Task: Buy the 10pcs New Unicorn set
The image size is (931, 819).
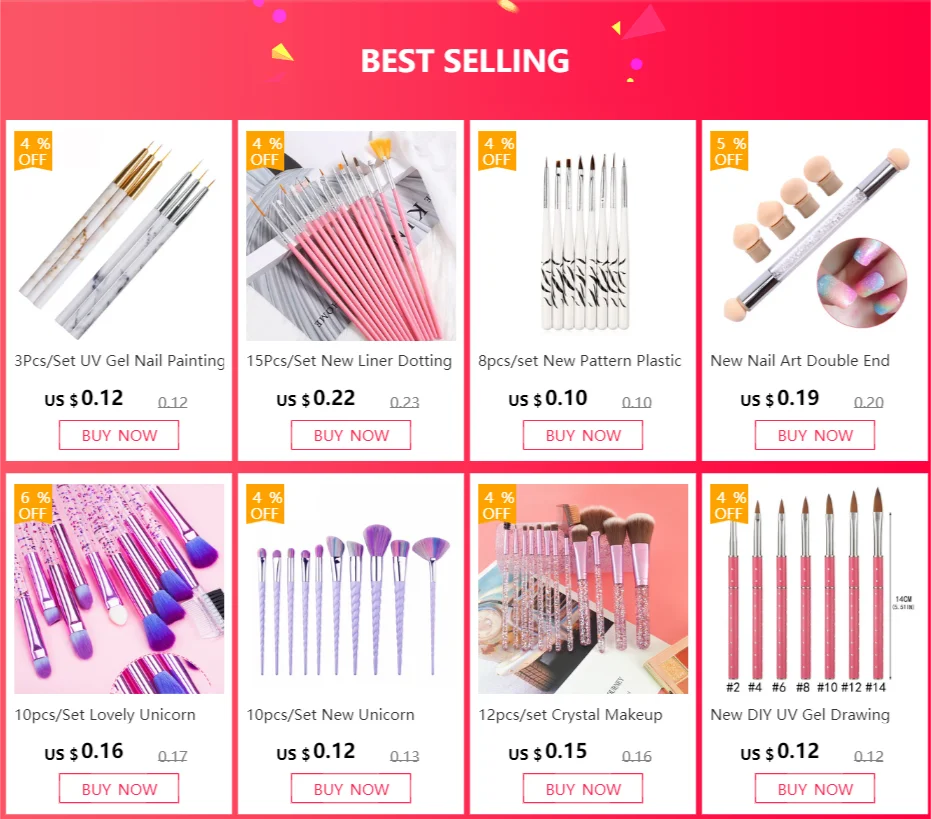Action: click(x=351, y=789)
